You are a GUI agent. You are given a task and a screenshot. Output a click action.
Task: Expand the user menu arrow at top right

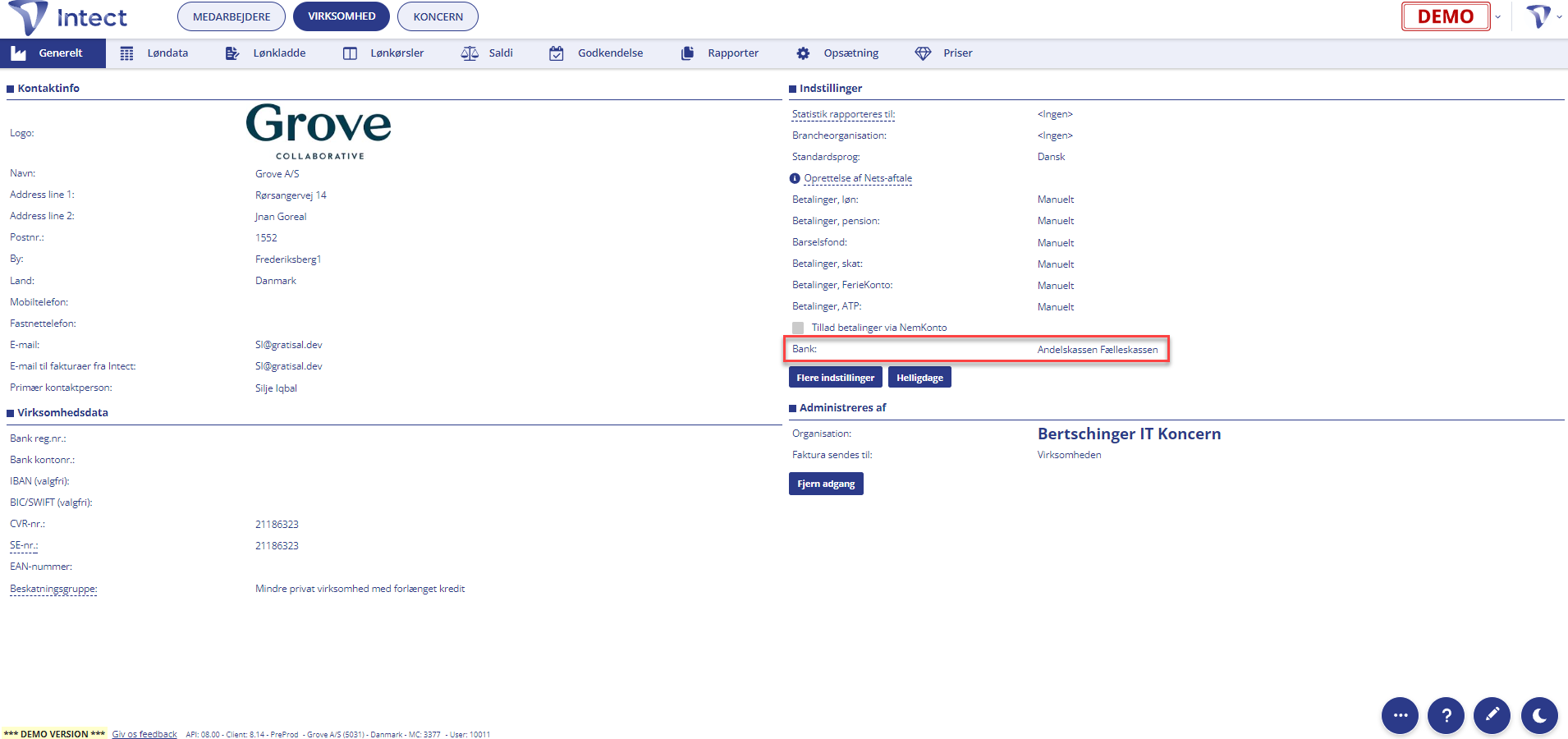pyautogui.click(x=1560, y=16)
